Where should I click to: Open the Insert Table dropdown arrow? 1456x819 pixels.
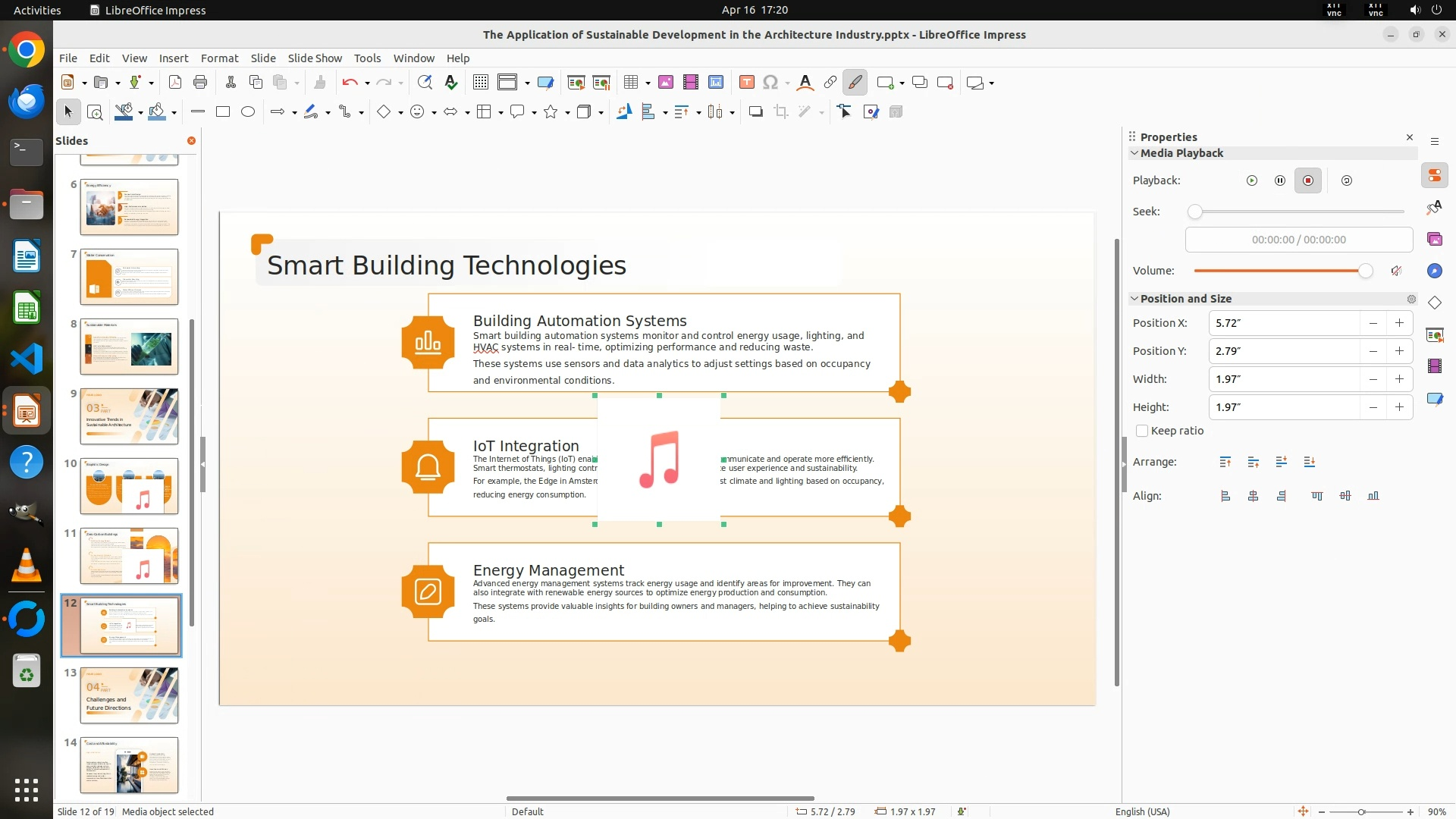(648, 83)
